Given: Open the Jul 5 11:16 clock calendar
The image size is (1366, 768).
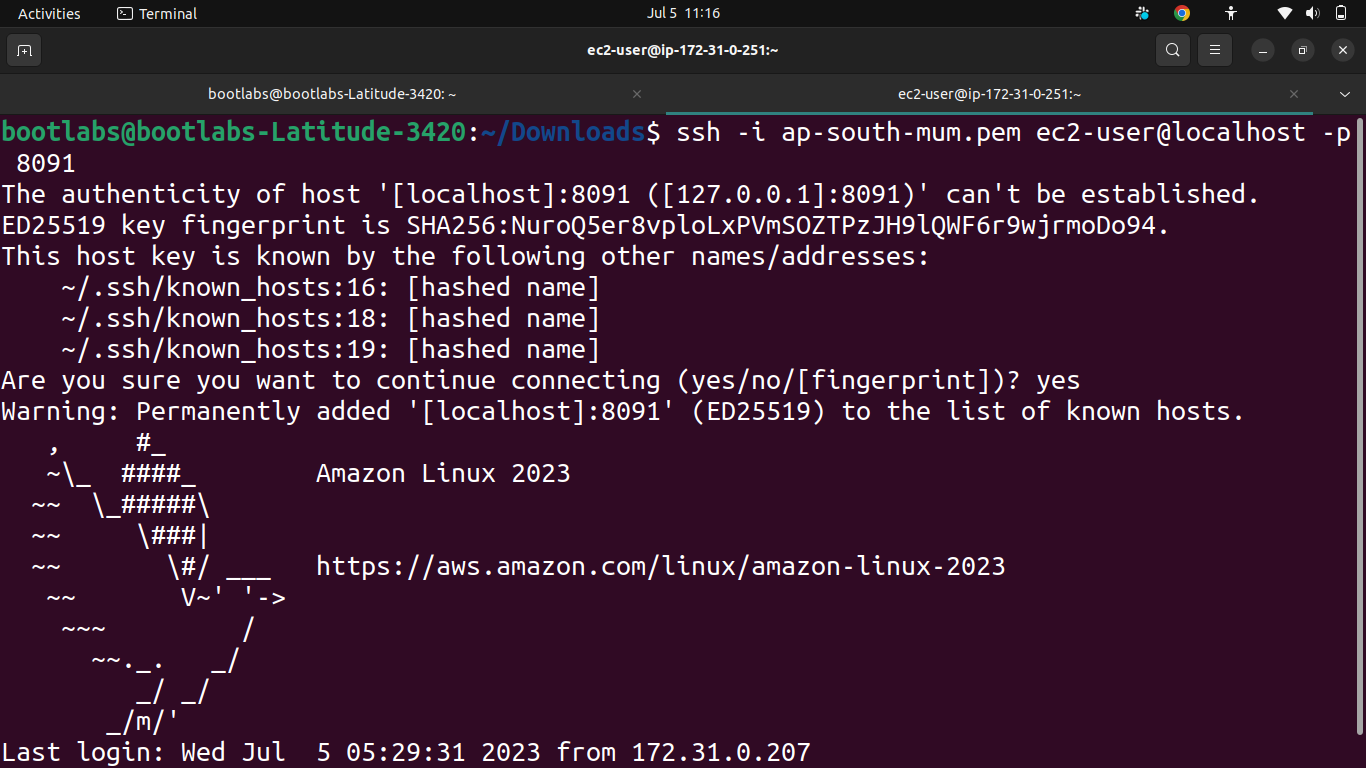Looking at the screenshot, I should tap(683, 13).
